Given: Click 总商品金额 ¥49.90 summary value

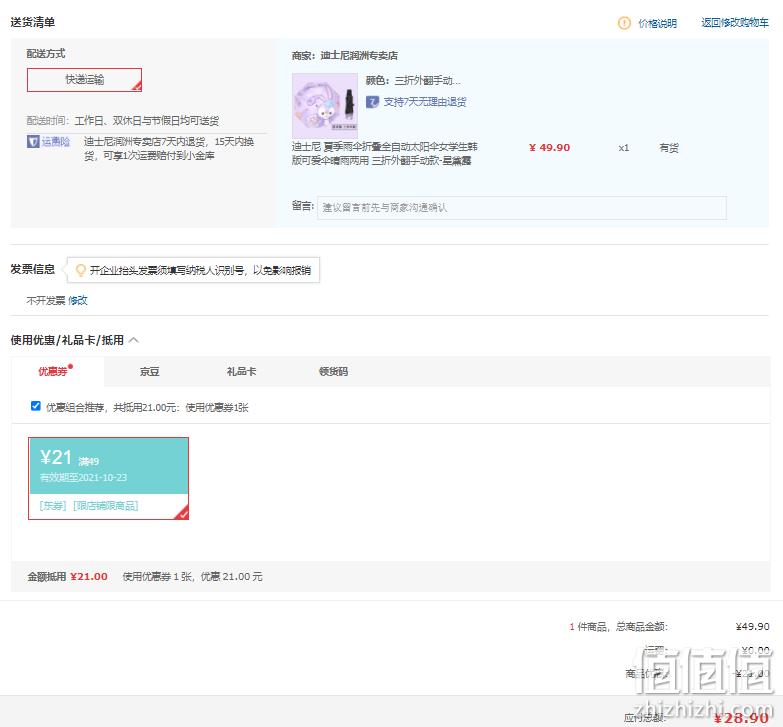Looking at the screenshot, I should point(753,627).
